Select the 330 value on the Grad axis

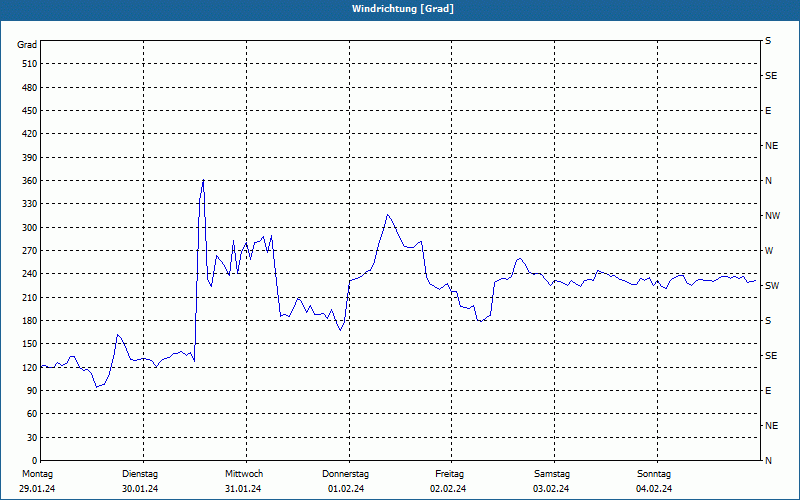tap(29, 204)
